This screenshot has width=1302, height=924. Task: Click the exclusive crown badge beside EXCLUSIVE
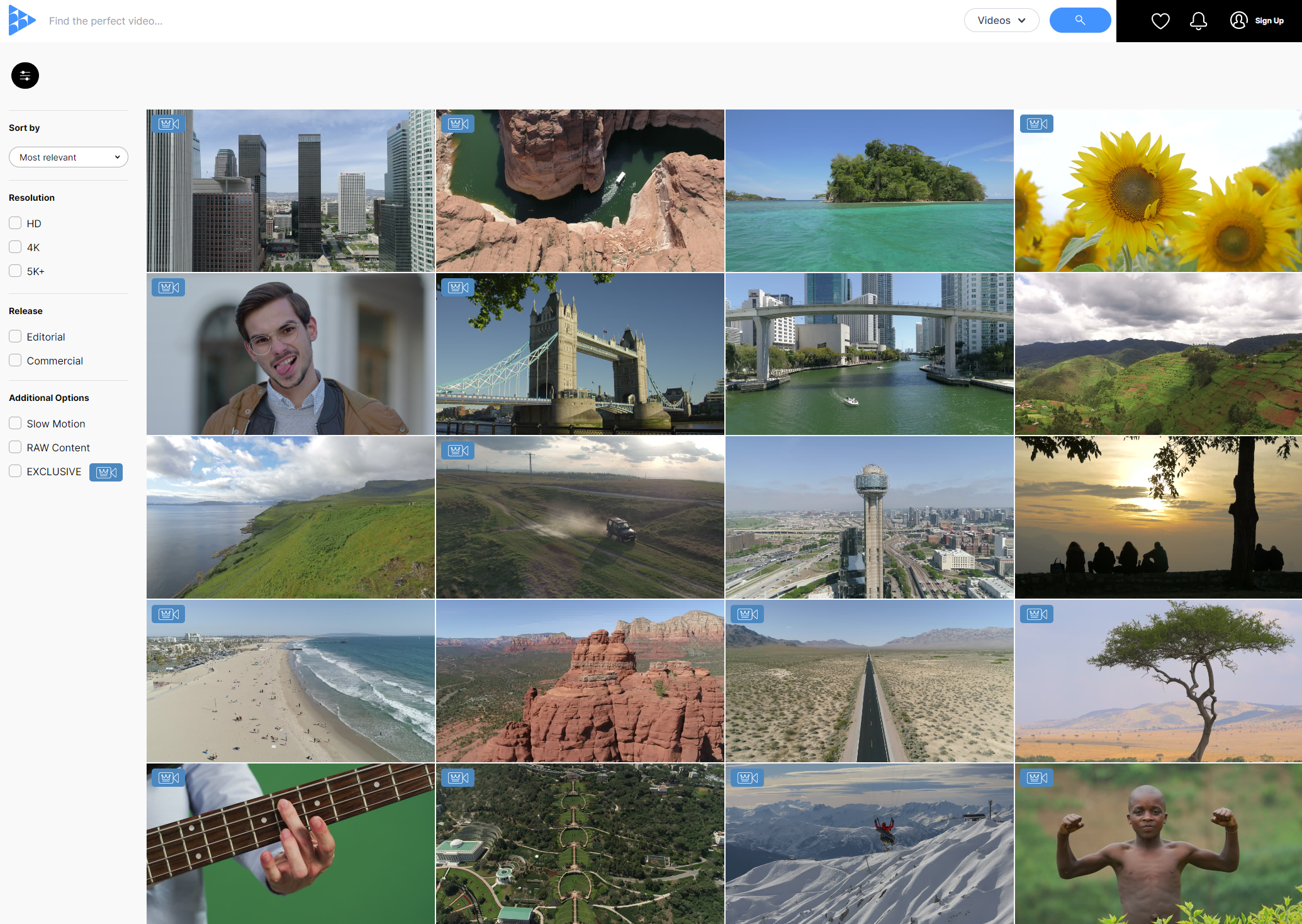pos(106,472)
